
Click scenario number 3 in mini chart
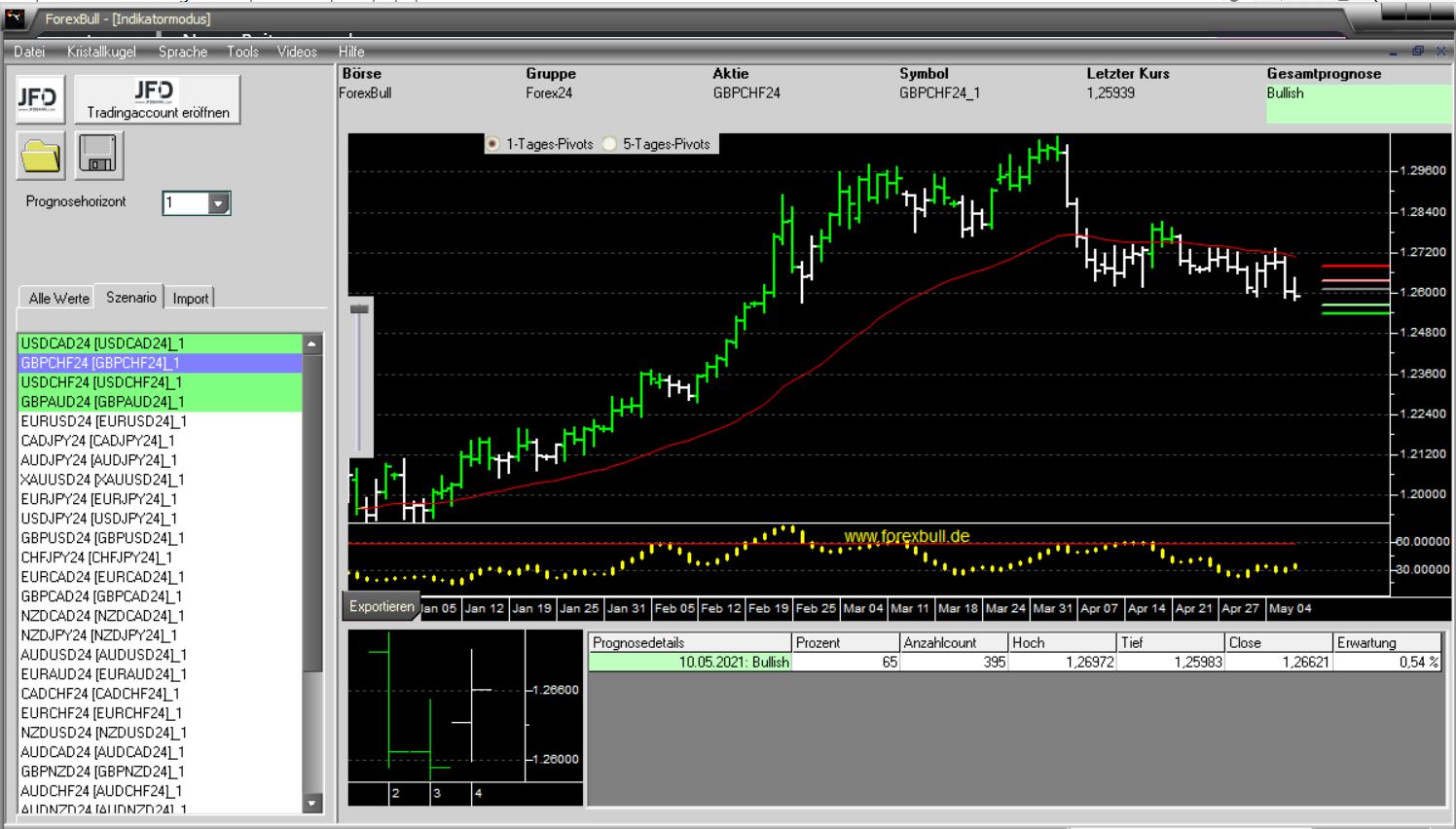tap(437, 793)
